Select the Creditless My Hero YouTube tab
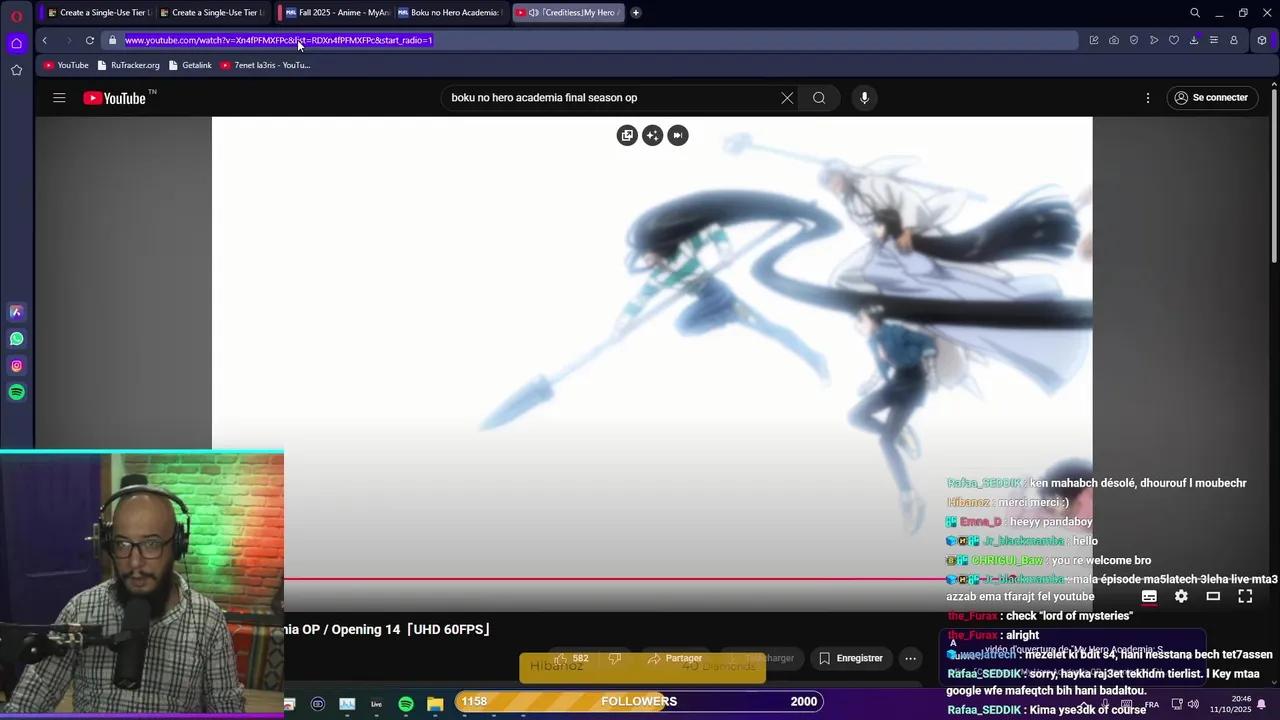 tap(568, 13)
